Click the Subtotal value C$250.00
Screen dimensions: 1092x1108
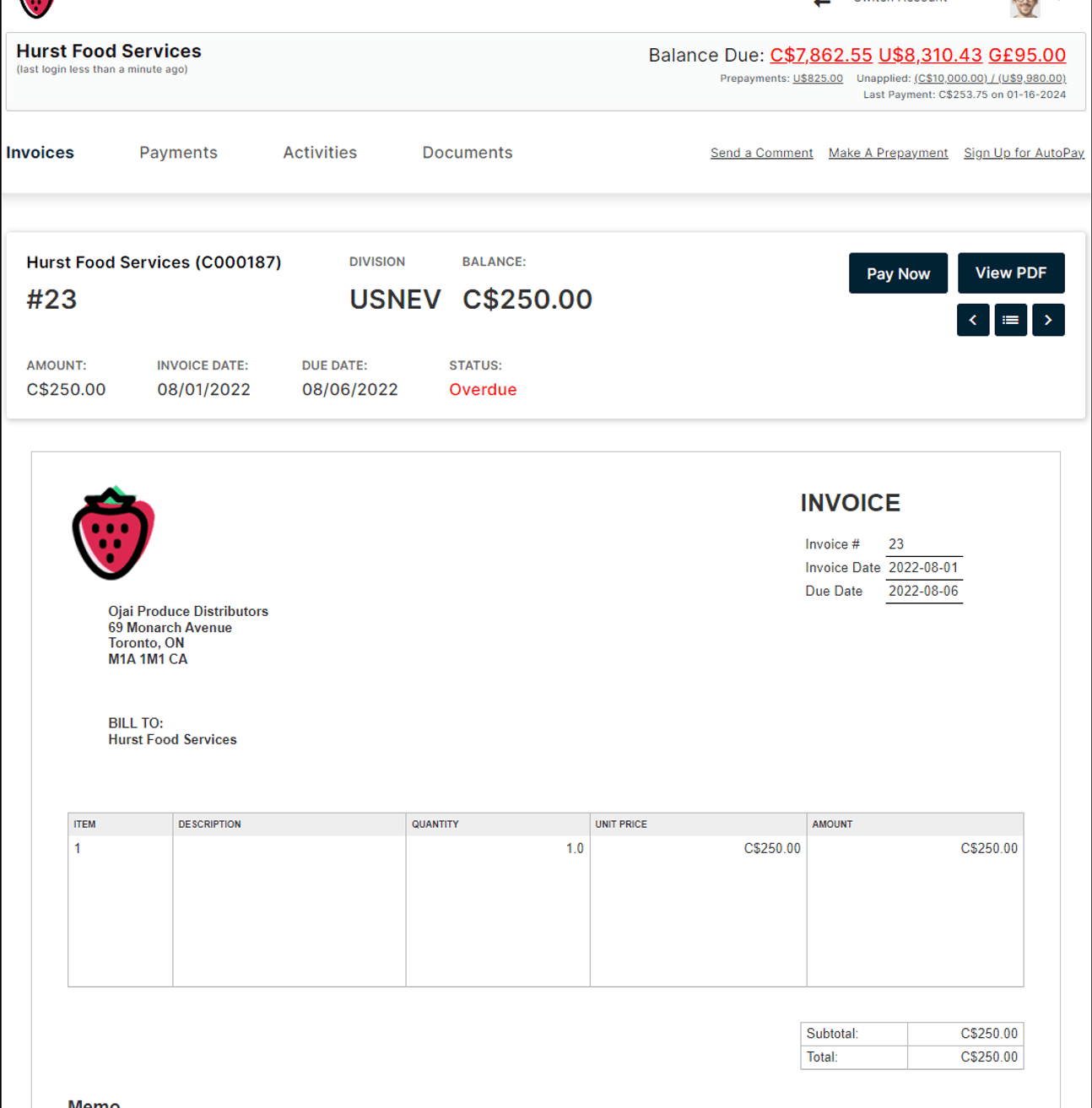coord(989,1034)
